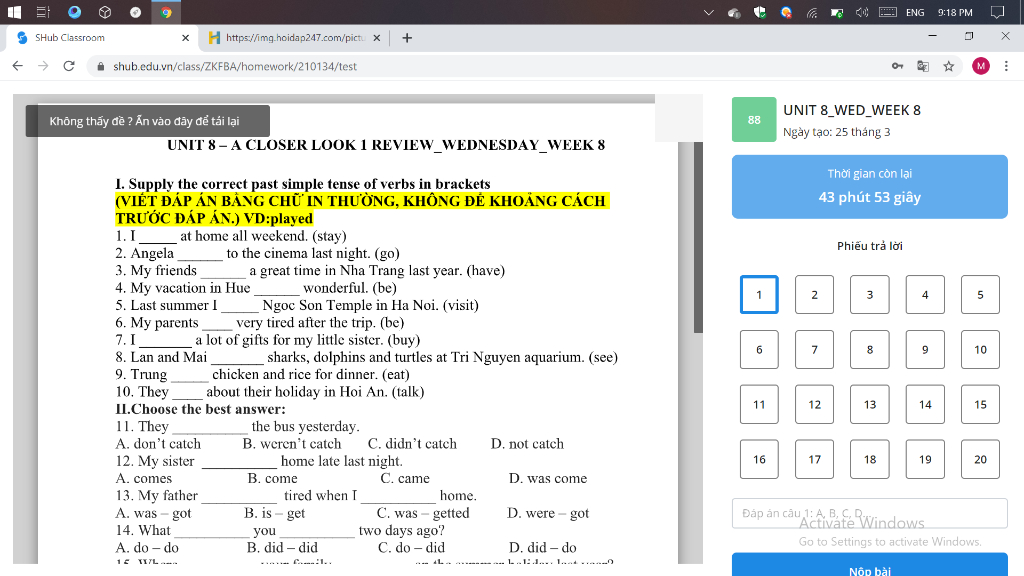The width and height of the screenshot is (1024, 576).
Task: Click the vertical scrollbar of the exam document
Action: point(698,238)
